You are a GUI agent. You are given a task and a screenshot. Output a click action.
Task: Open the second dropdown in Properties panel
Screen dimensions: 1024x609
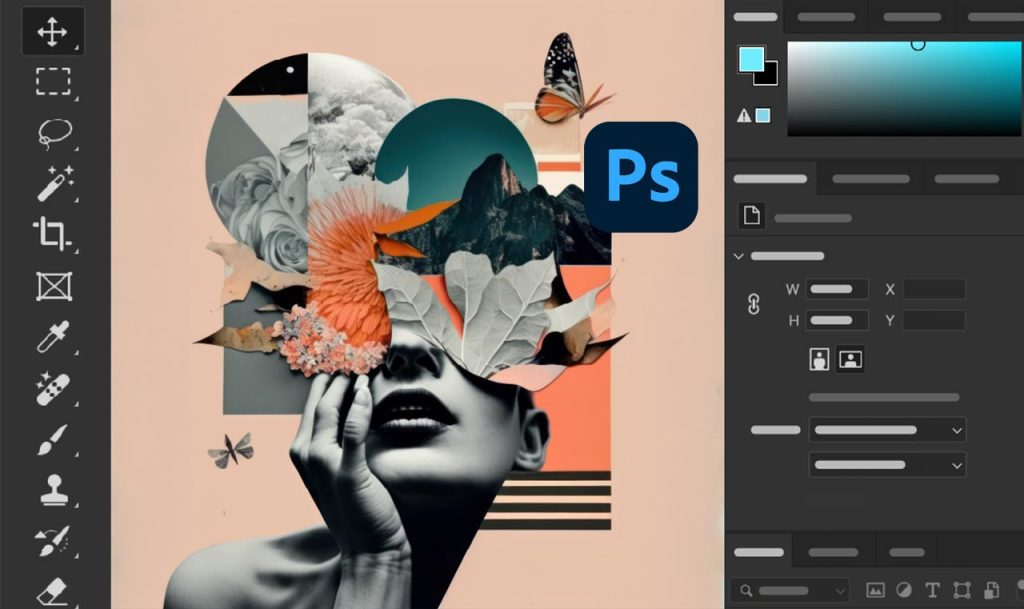pos(887,465)
